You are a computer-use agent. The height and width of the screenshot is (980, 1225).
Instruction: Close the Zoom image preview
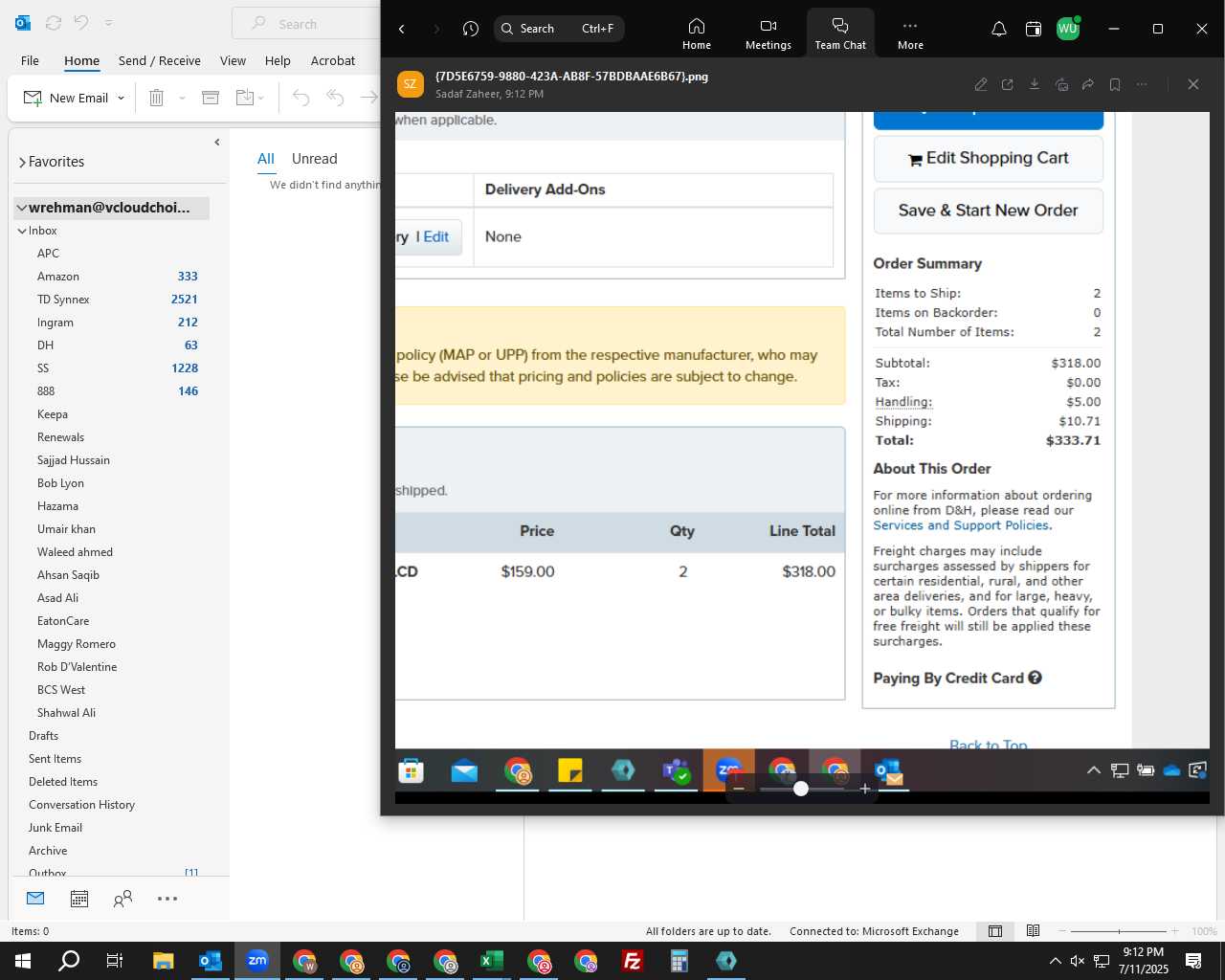1193,84
